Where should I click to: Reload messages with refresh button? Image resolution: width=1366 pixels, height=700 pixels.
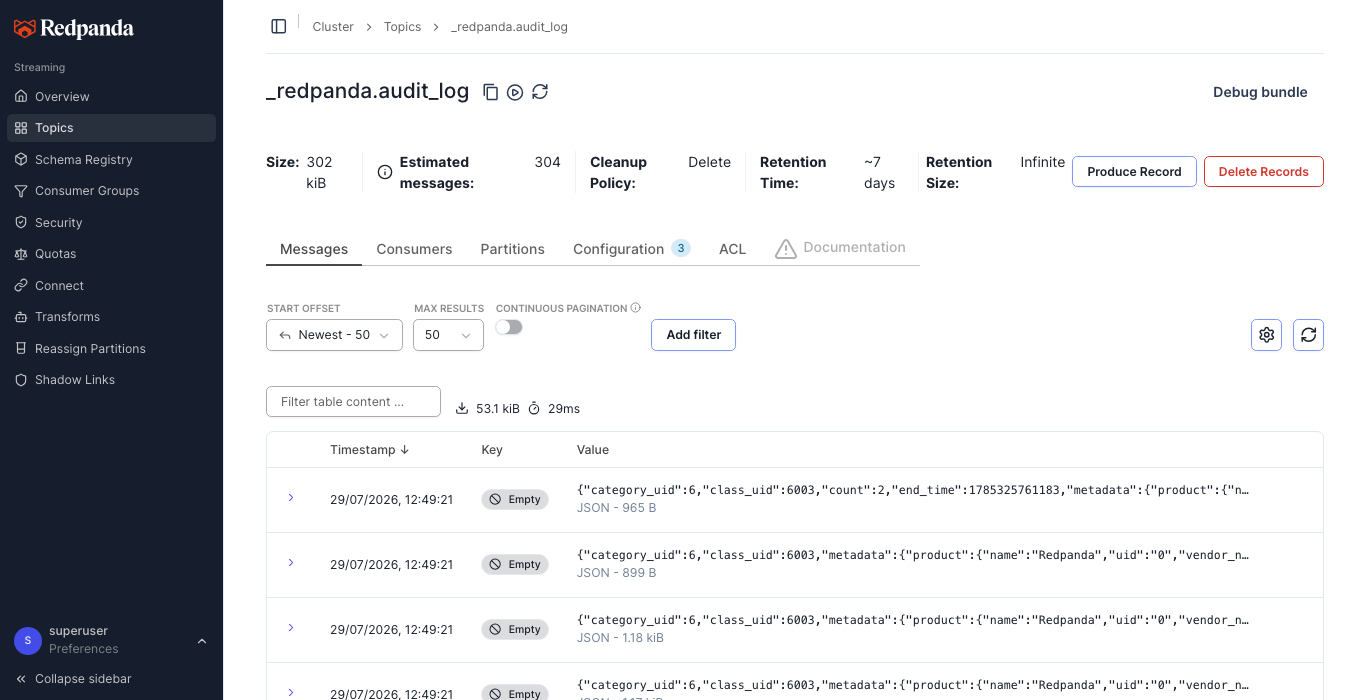coord(1308,335)
